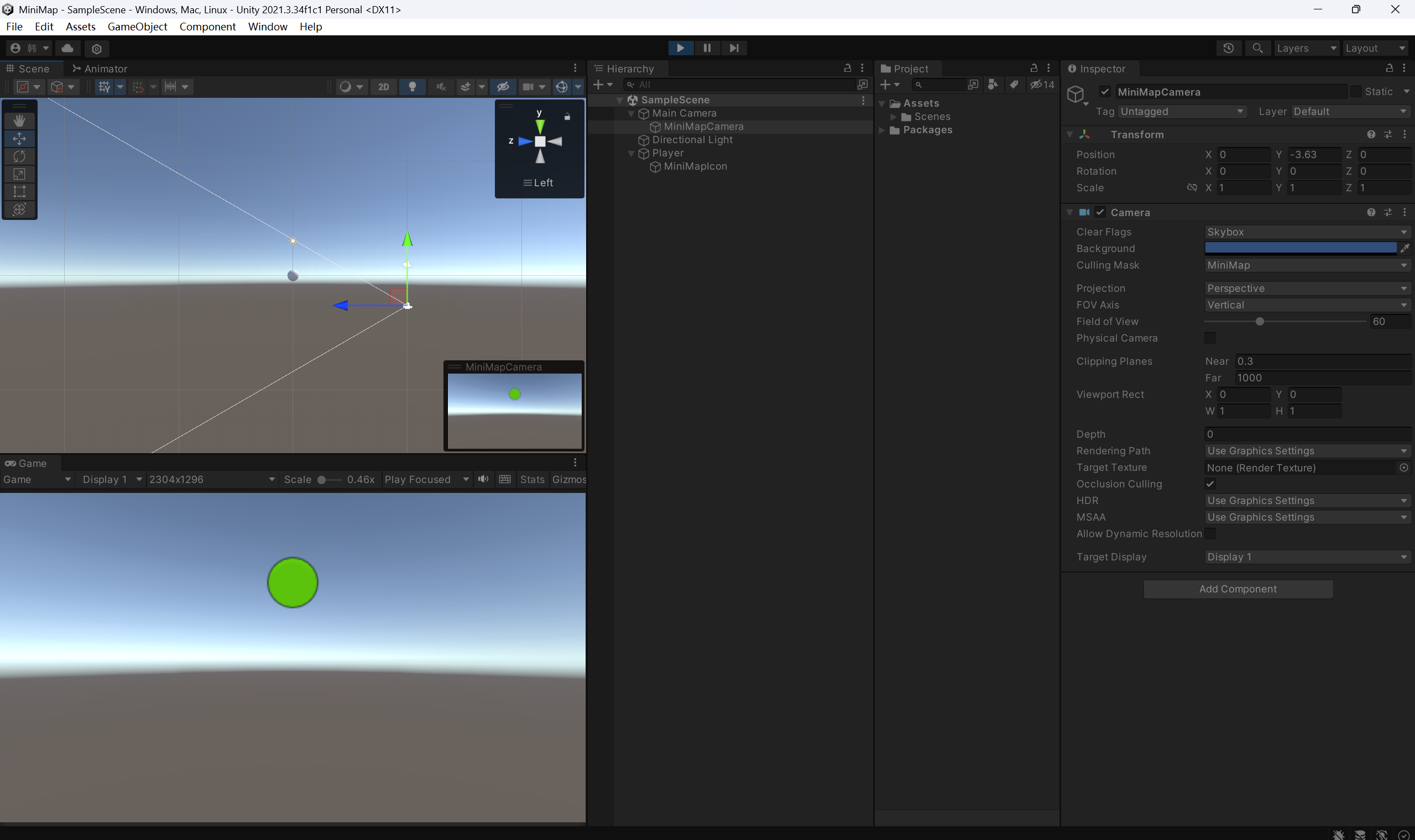Open the cloud services icon
The height and width of the screenshot is (840, 1415).
tap(67, 48)
